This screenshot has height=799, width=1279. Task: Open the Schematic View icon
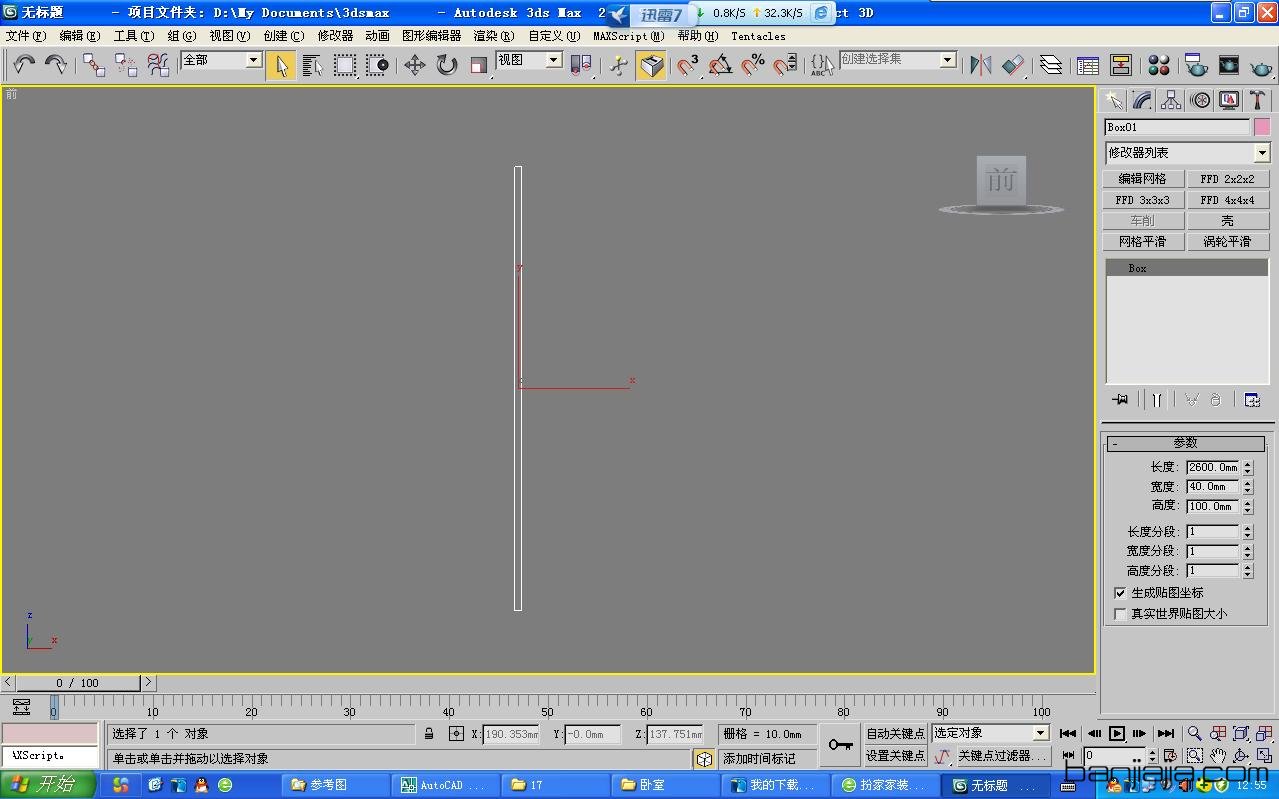tap(1121, 65)
